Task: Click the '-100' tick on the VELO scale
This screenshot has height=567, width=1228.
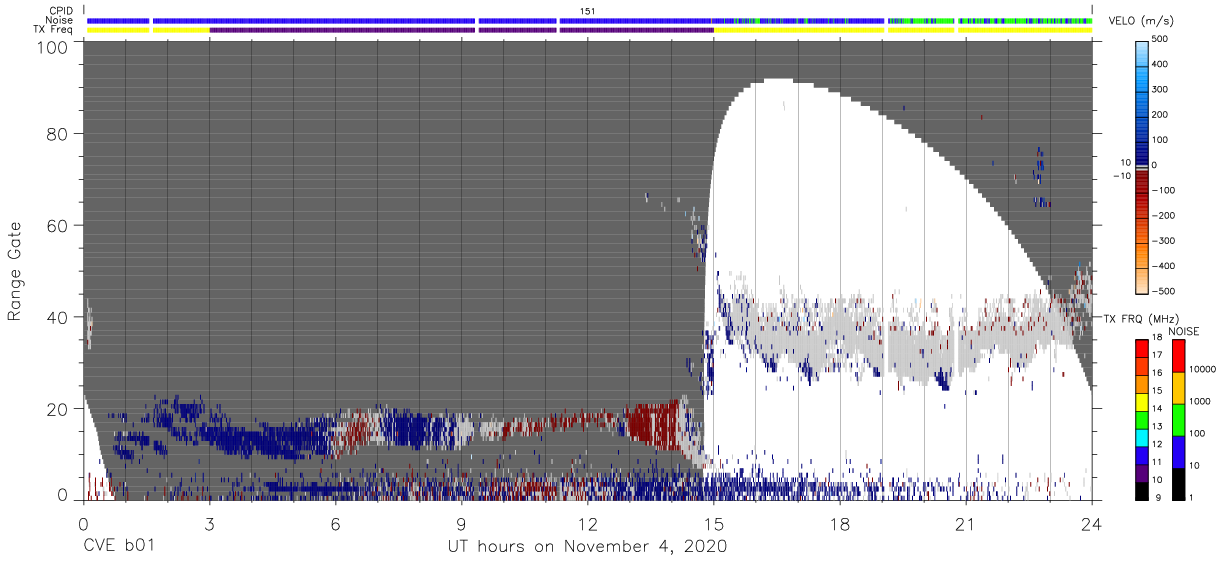Action: click(1163, 190)
